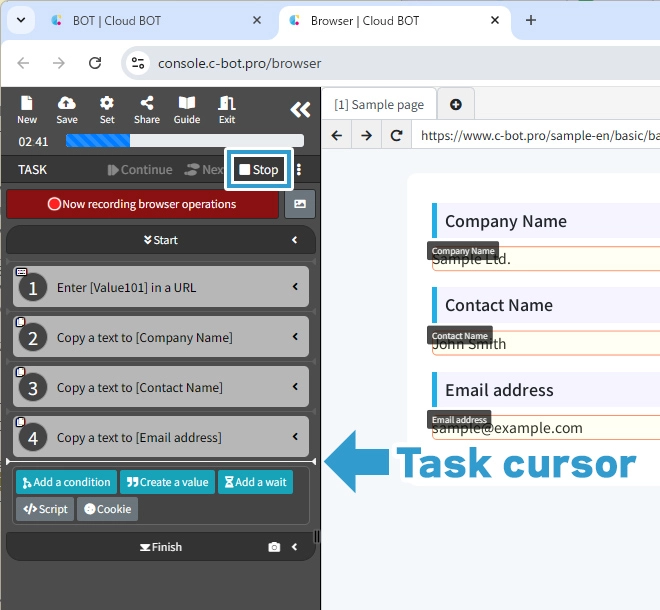Expand step 1 Enter Value101 arrow
The image size is (660, 610).
(x=295, y=287)
